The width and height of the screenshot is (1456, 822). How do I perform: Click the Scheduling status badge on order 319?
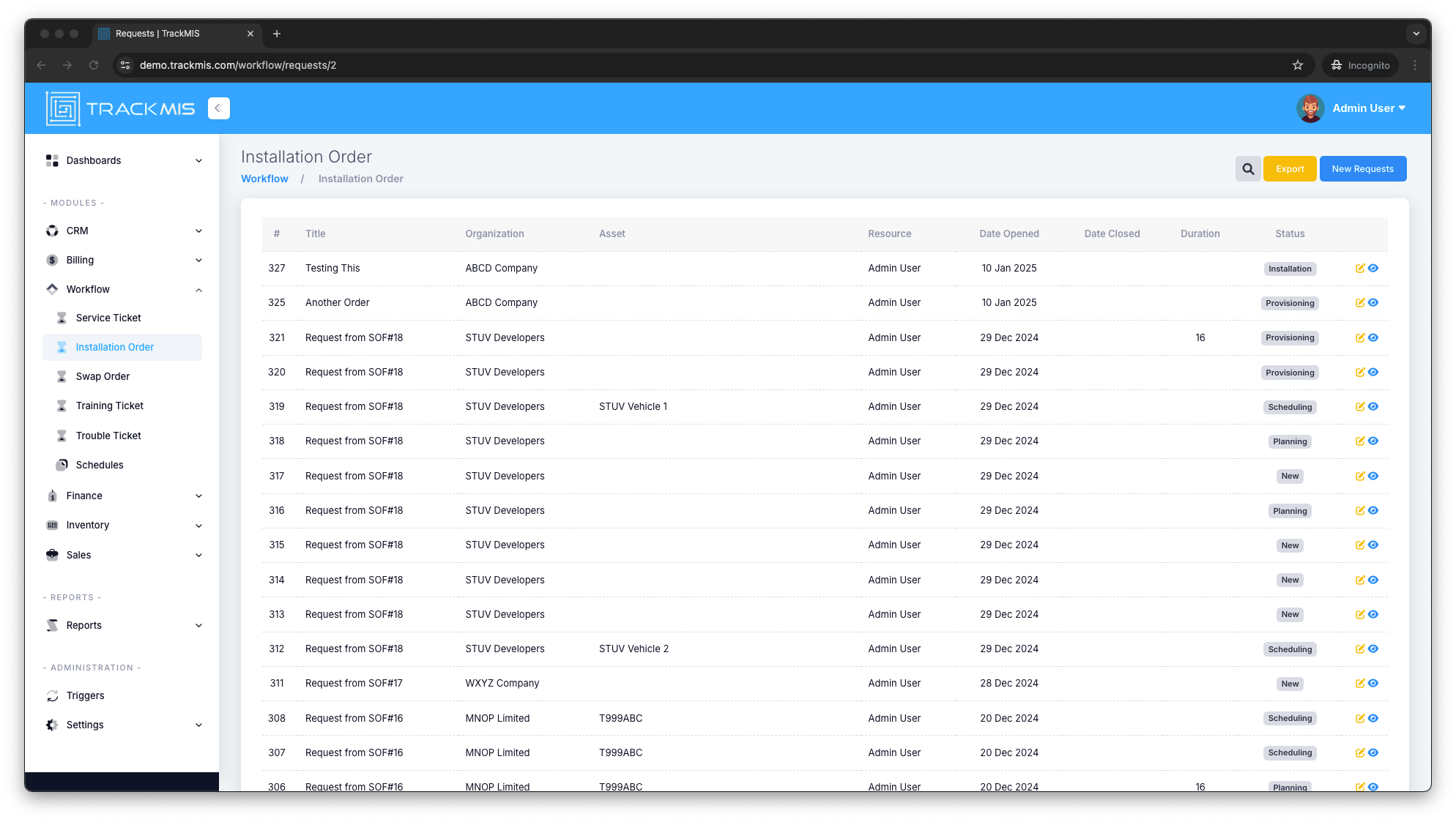tap(1290, 407)
